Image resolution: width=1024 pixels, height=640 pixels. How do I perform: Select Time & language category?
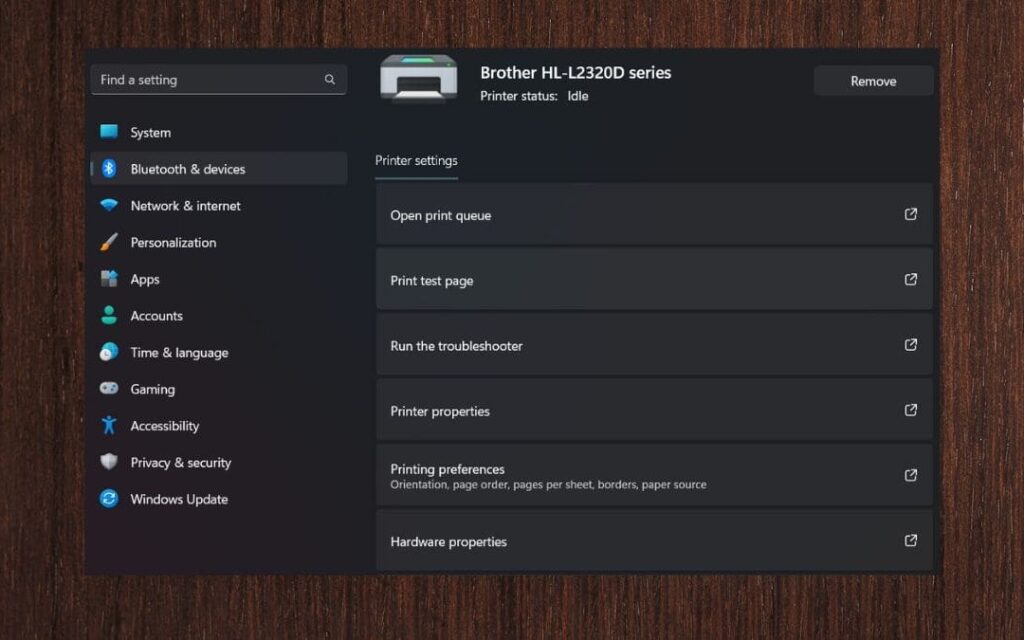(x=179, y=353)
